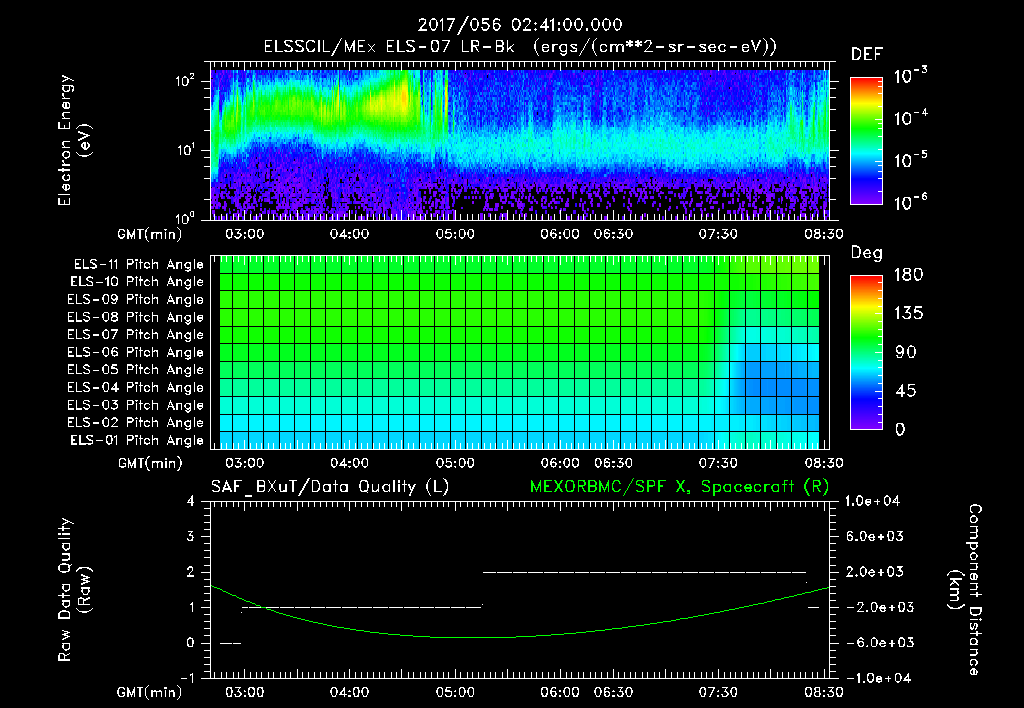
Task: Click the 10^-6 tick on DEF colorbar
Action: pos(910,202)
